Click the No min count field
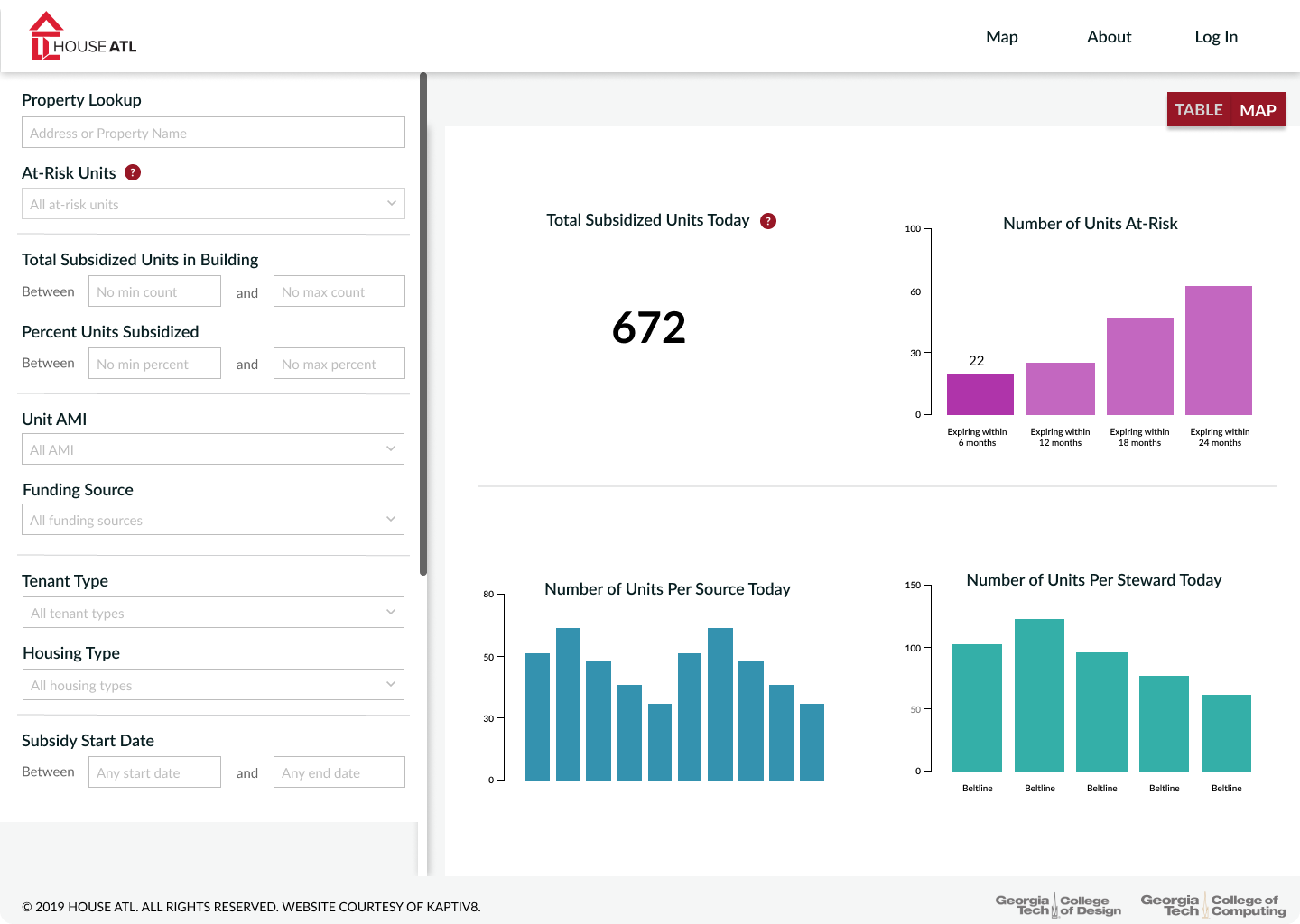This screenshot has width=1300, height=924. tap(154, 291)
